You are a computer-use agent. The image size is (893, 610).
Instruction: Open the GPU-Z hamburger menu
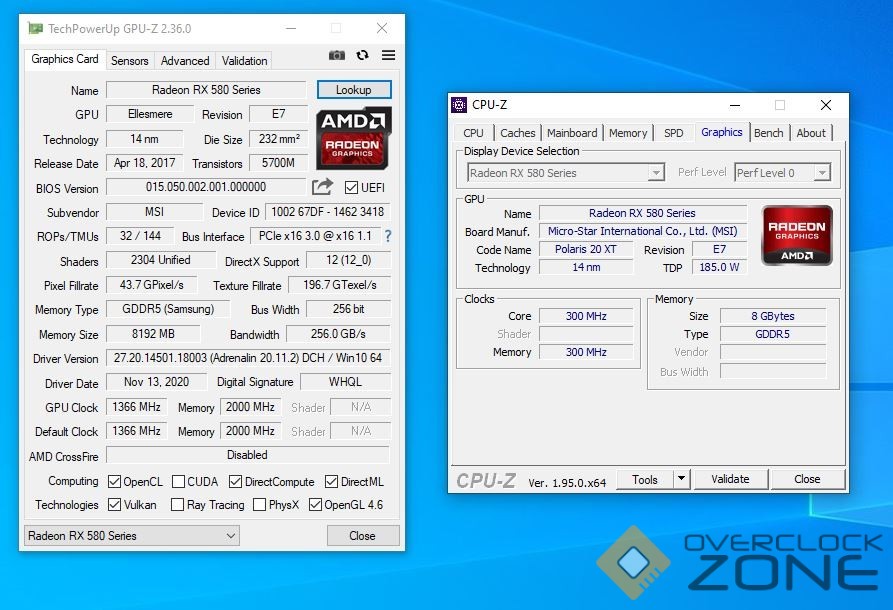point(388,56)
